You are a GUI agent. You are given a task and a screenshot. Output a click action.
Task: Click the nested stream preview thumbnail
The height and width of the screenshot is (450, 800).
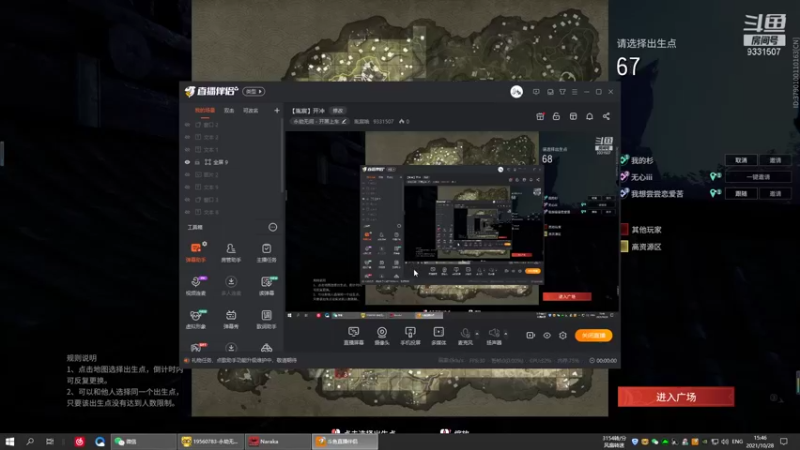pos(452,224)
